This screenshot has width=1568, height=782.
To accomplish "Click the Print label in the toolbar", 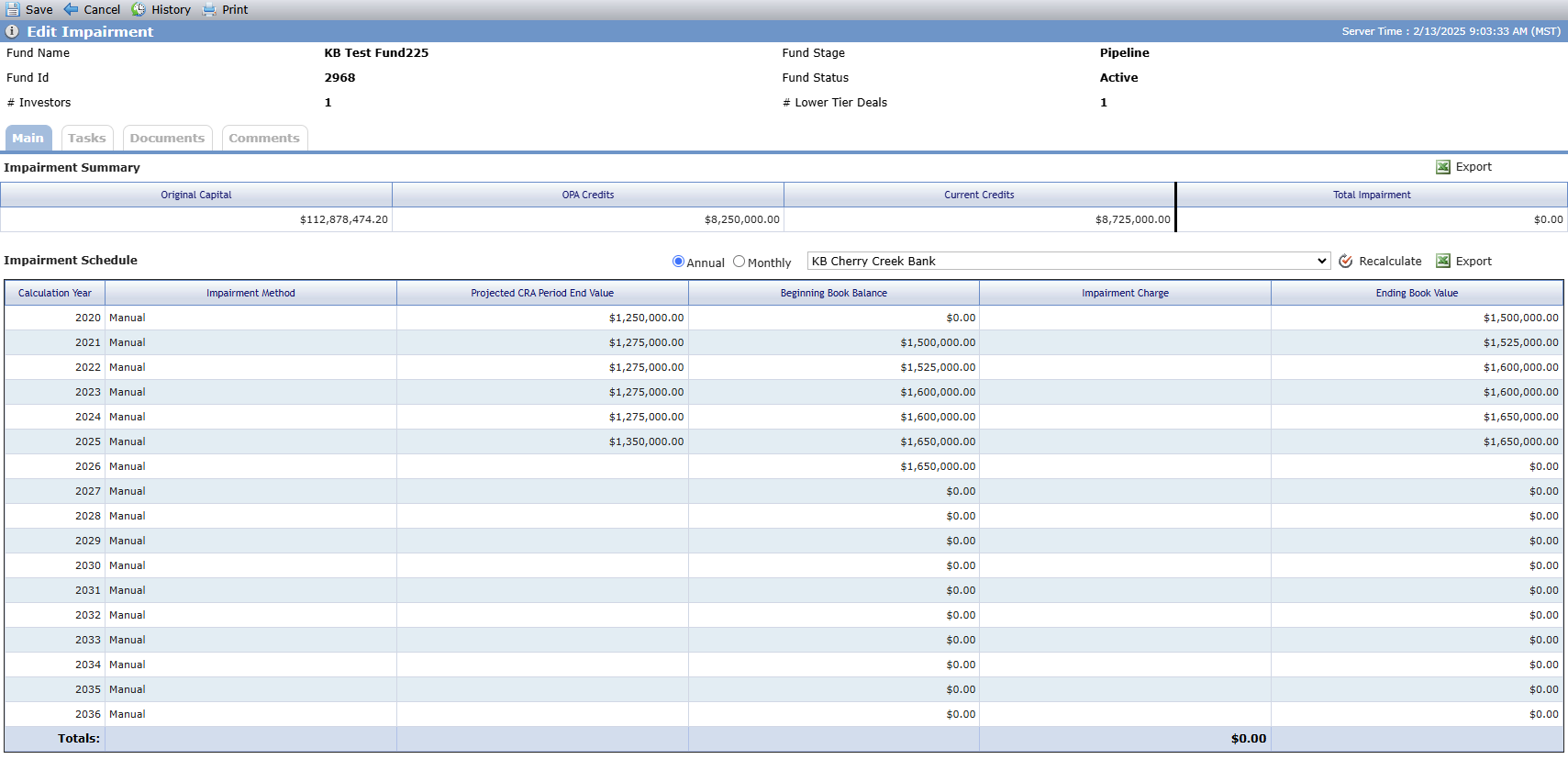I will pyautogui.click(x=235, y=9).
